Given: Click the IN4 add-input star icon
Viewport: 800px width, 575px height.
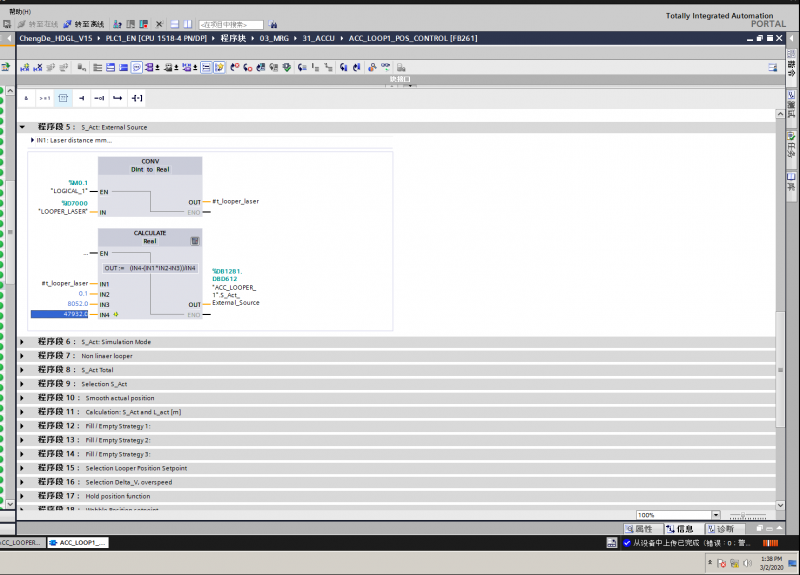Looking at the screenshot, I should 117,314.
